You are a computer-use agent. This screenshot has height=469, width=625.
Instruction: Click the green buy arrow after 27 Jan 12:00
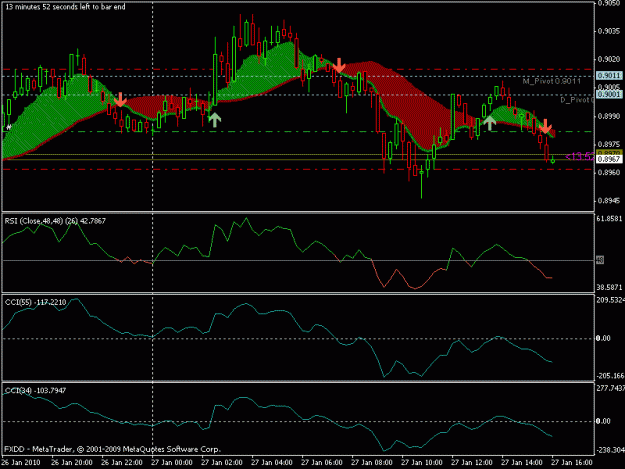(x=489, y=123)
